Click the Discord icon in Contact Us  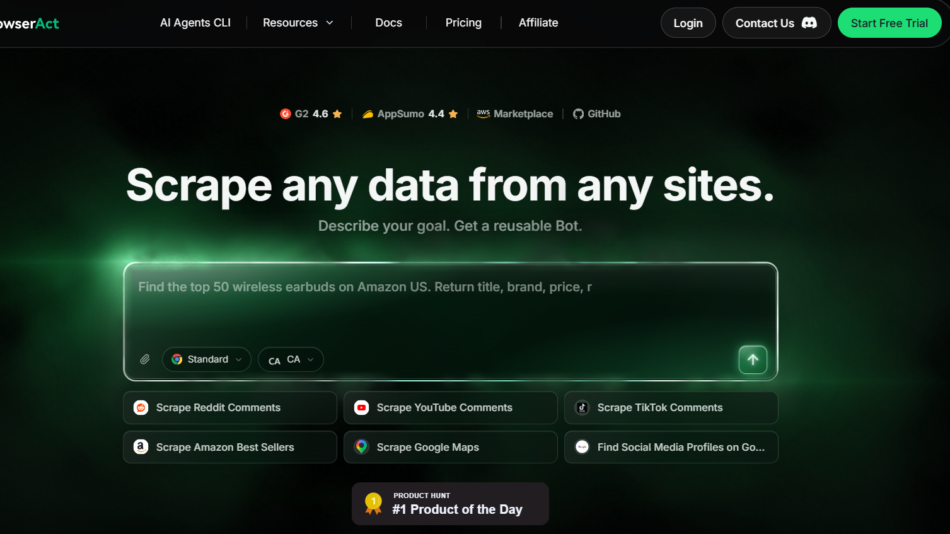[x=809, y=23]
